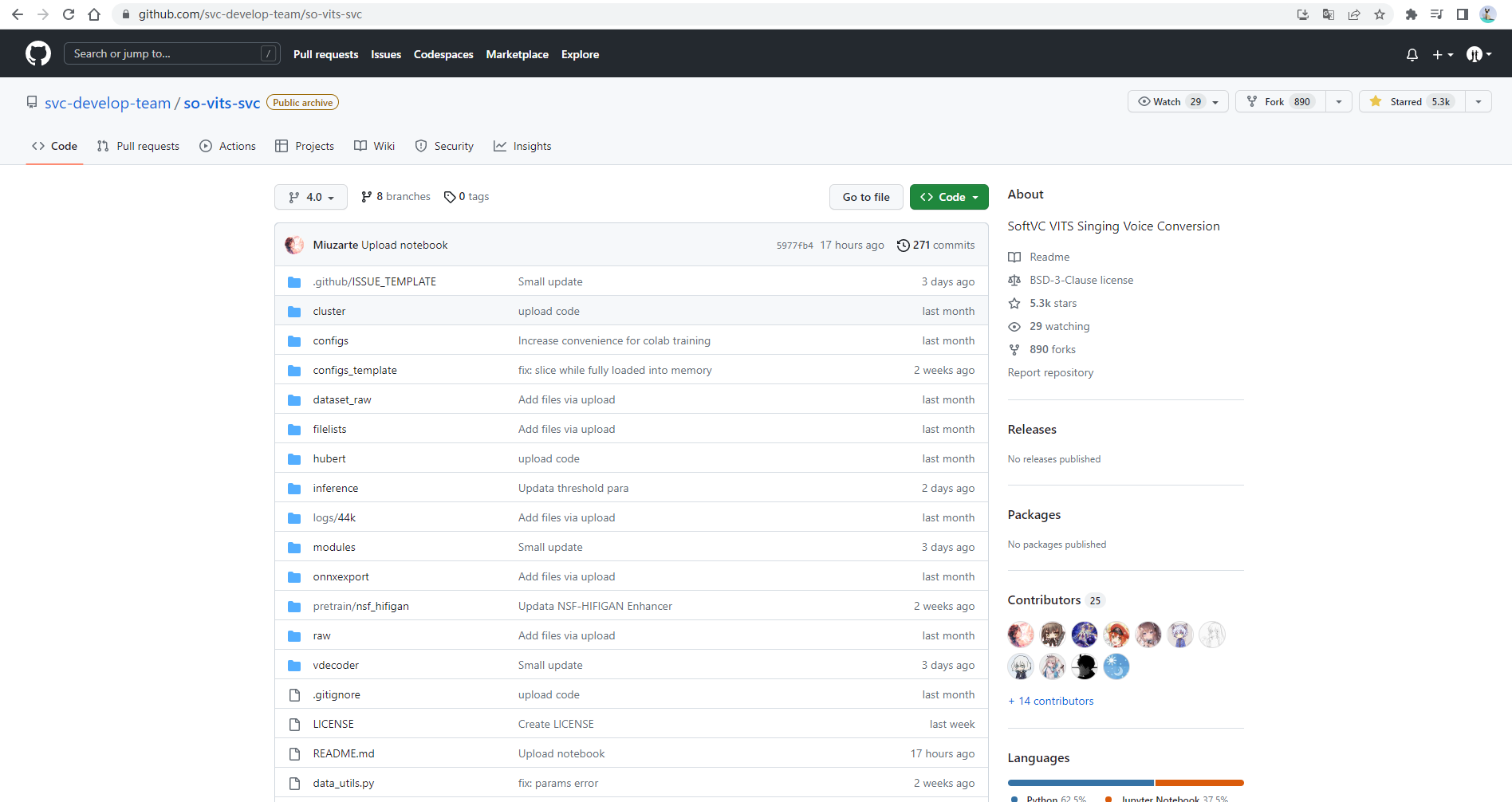
Task: Open the Projects tab
Action: click(x=305, y=146)
